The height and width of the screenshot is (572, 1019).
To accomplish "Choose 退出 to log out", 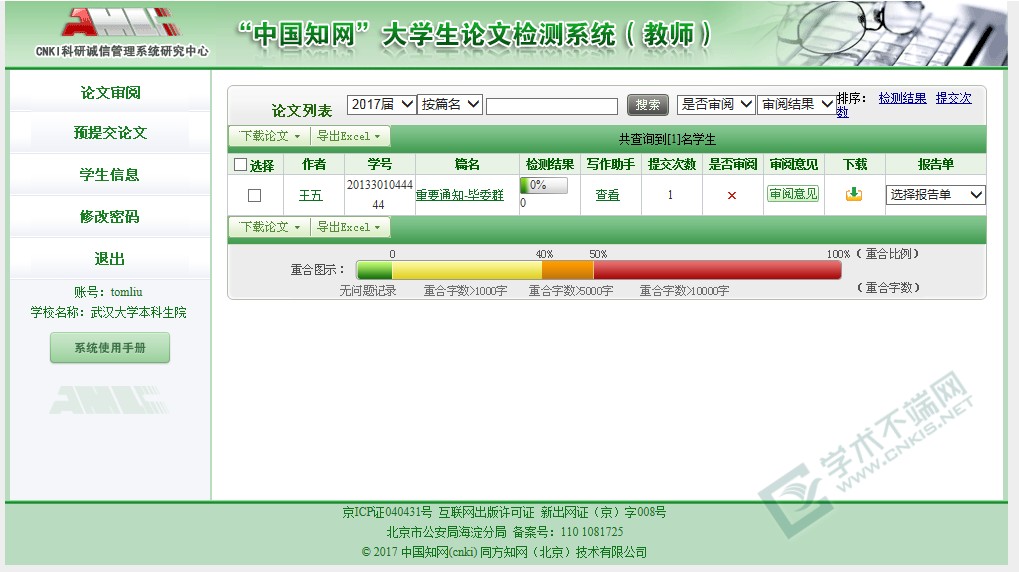I will [110, 259].
